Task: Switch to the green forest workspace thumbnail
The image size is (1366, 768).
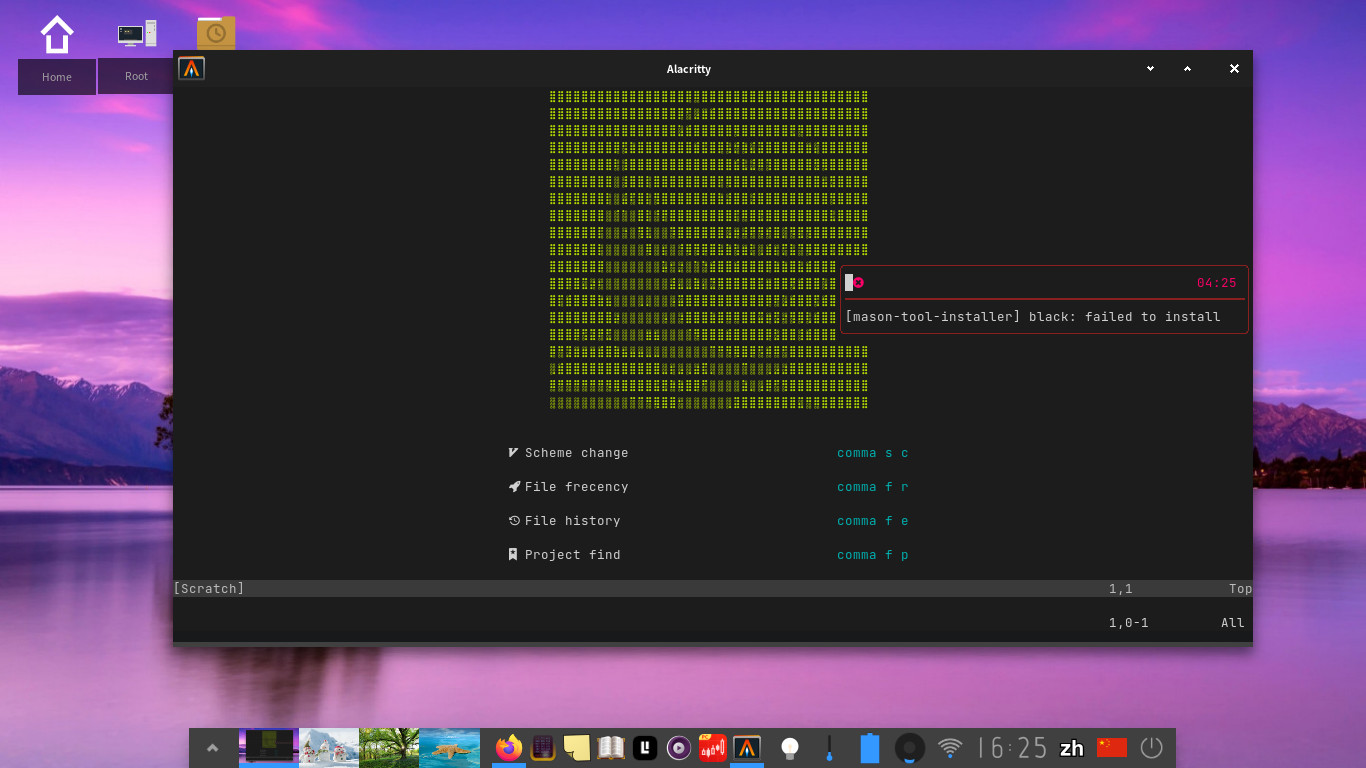Action: coord(389,747)
